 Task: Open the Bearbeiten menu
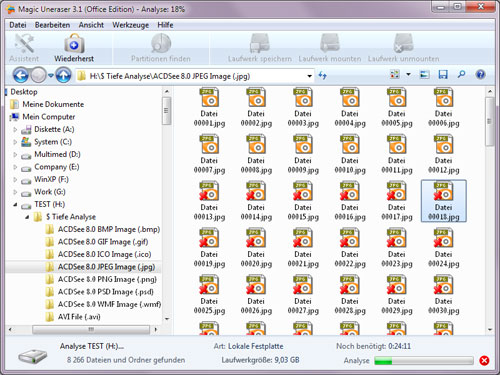[52, 25]
